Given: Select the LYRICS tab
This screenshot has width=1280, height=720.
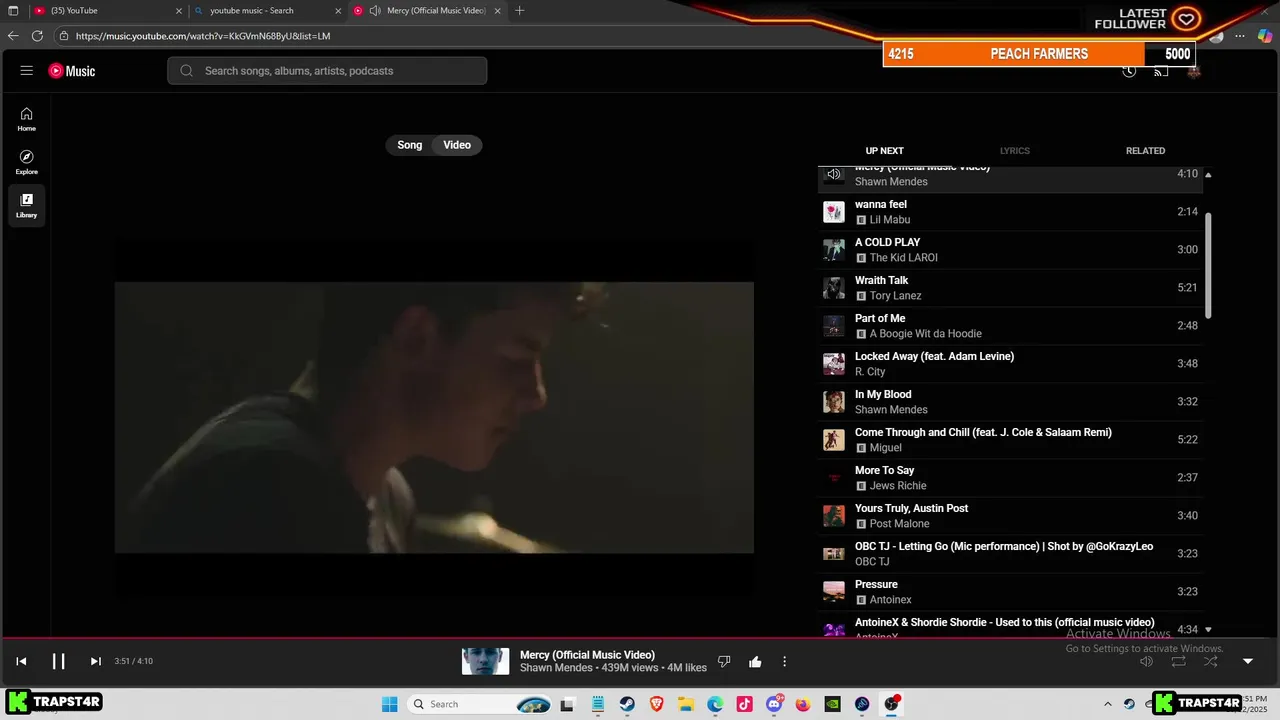Looking at the screenshot, I should pos(1014,151).
